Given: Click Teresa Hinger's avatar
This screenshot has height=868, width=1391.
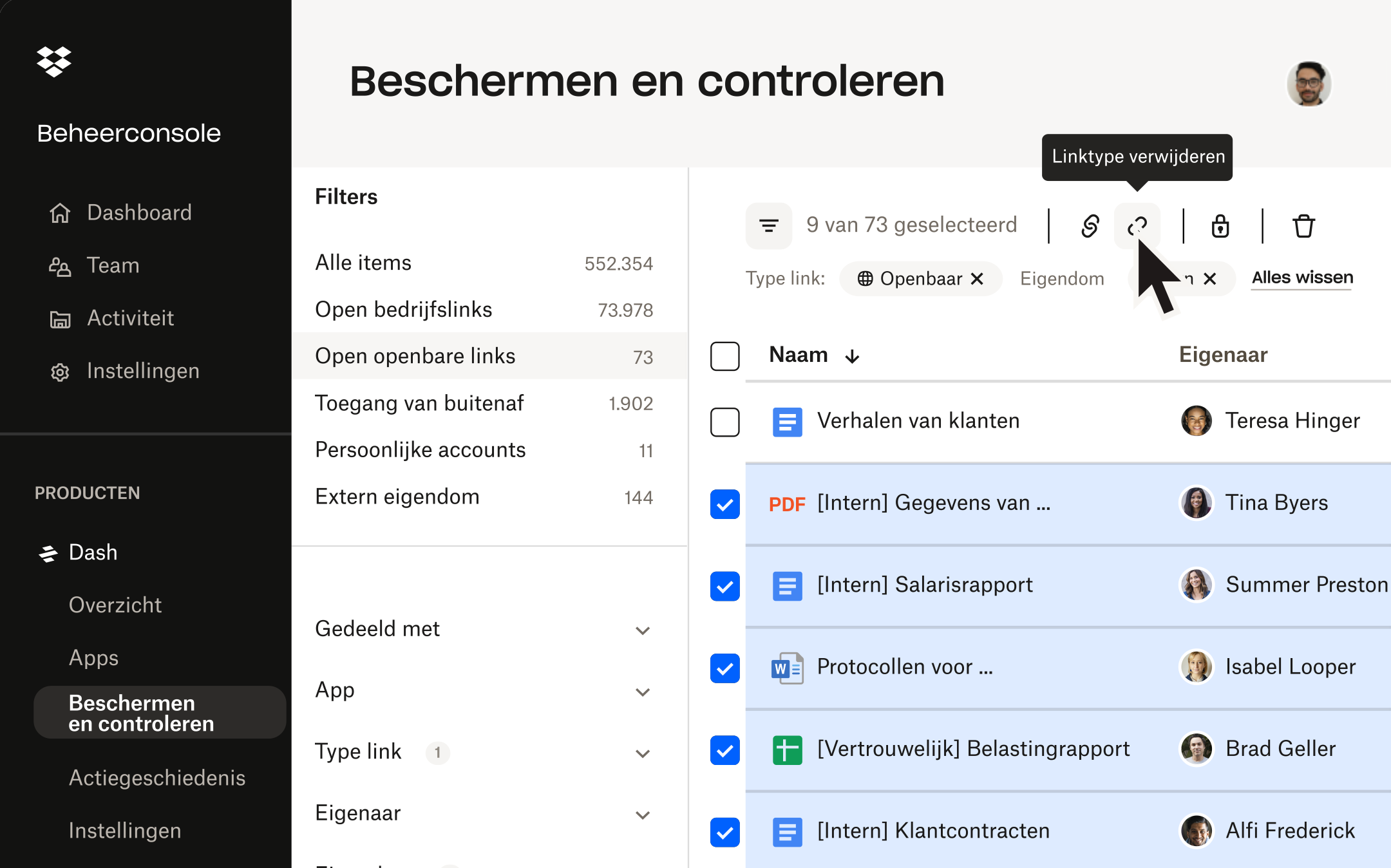Looking at the screenshot, I should (1197, 421).
